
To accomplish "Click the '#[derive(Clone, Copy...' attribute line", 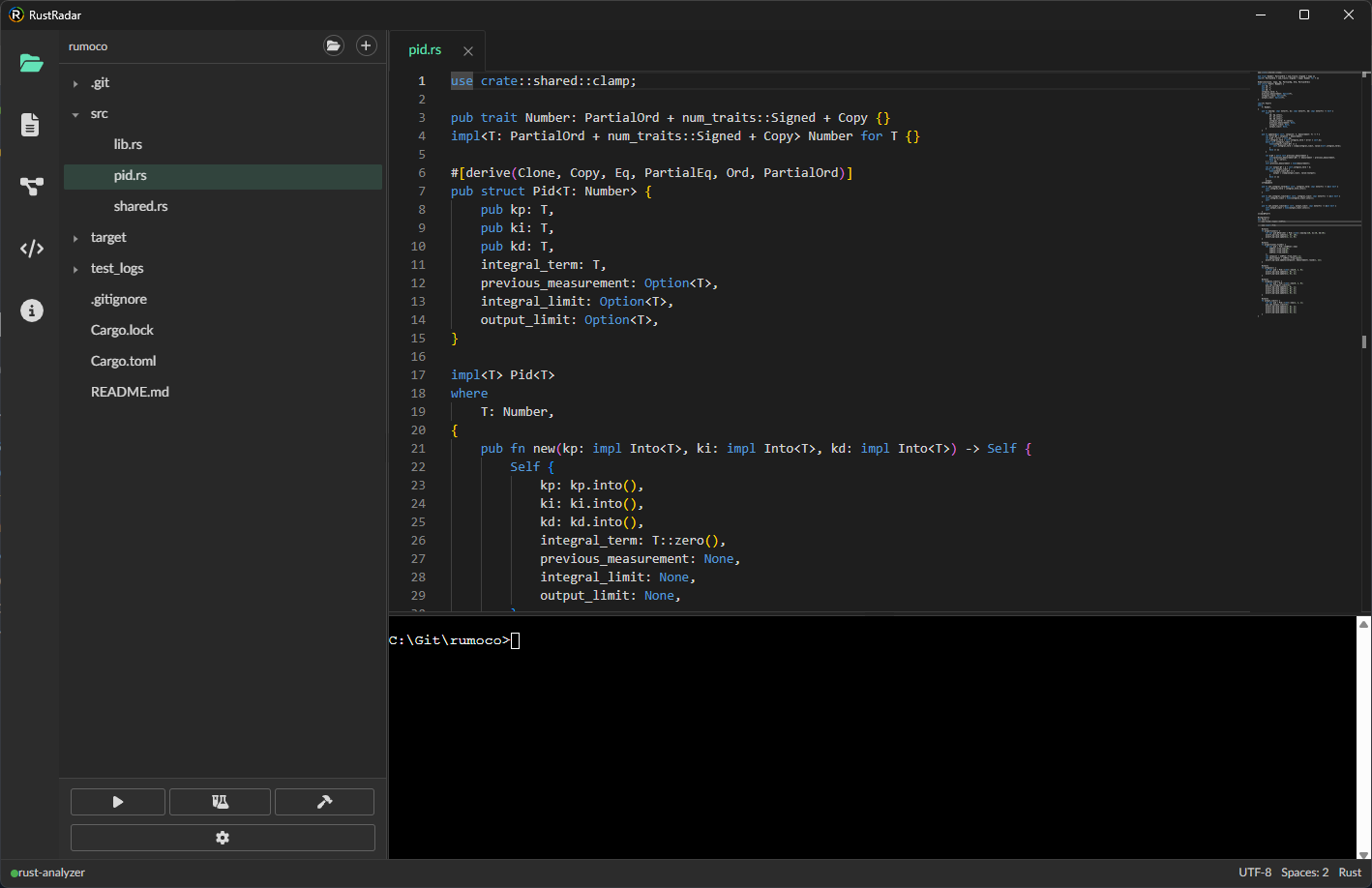I will (x=651, y=173).
